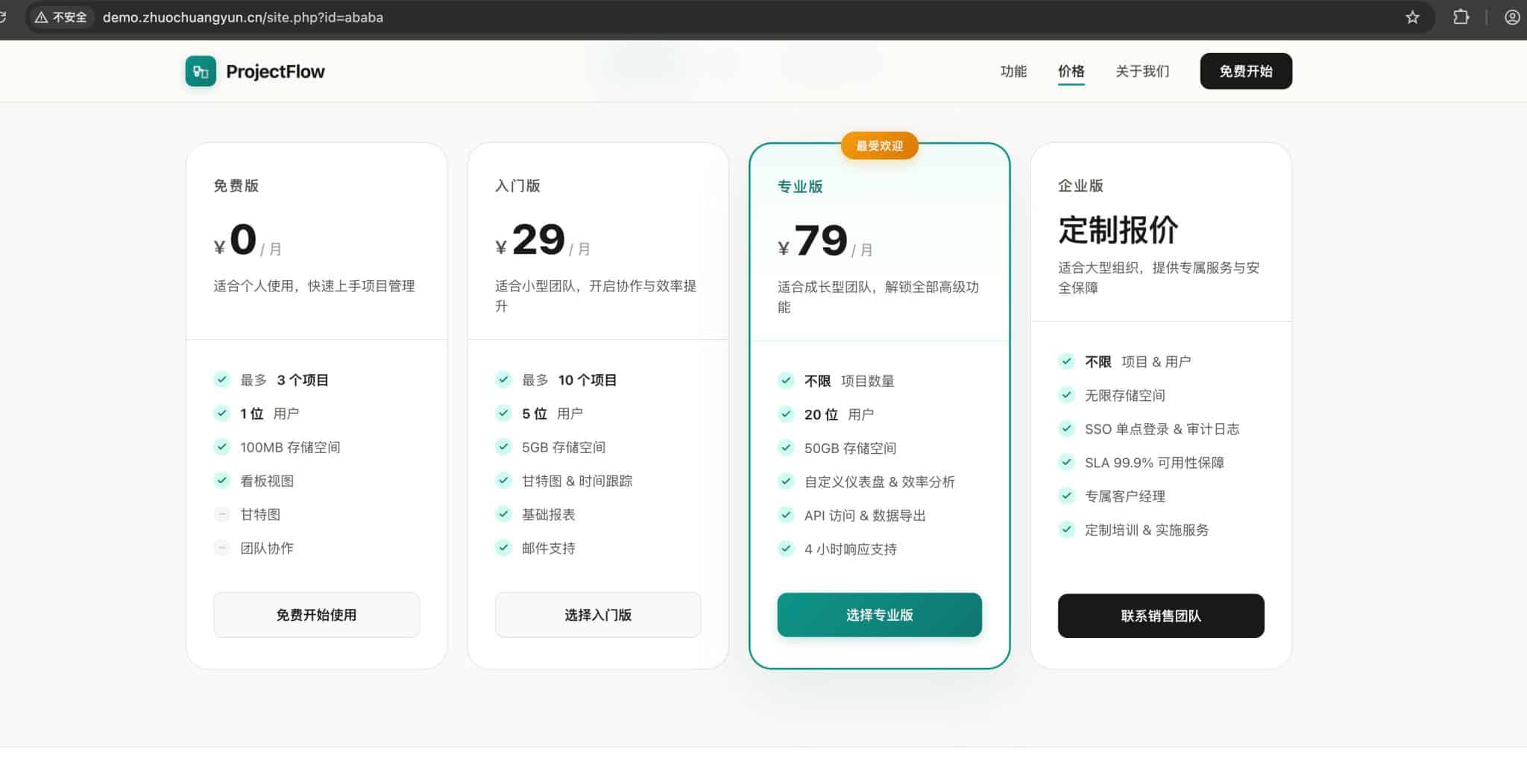Click the 定制培训 & 实施服务 text
Image resolution: width=1527 pixels, height=784 pixels.
pos(1147,530)
